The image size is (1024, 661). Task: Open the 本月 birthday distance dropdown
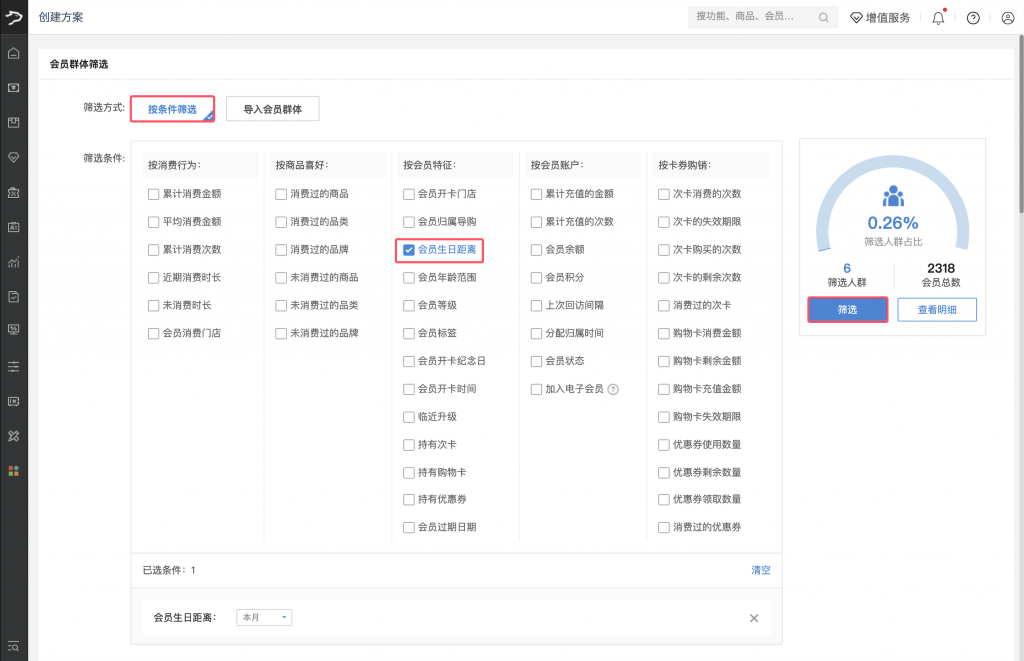click(264, 618)
